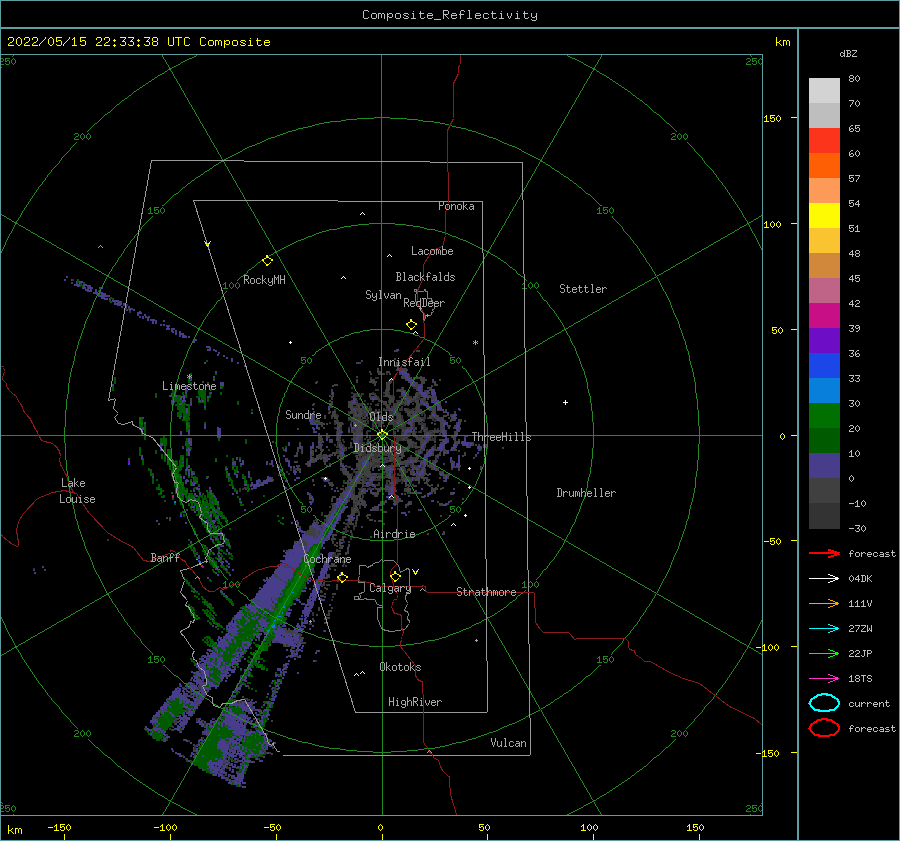This screenshot has height=841, width=900.
Task: Select the blue 36 dBZ color swatch
Action: click(824, 365)
